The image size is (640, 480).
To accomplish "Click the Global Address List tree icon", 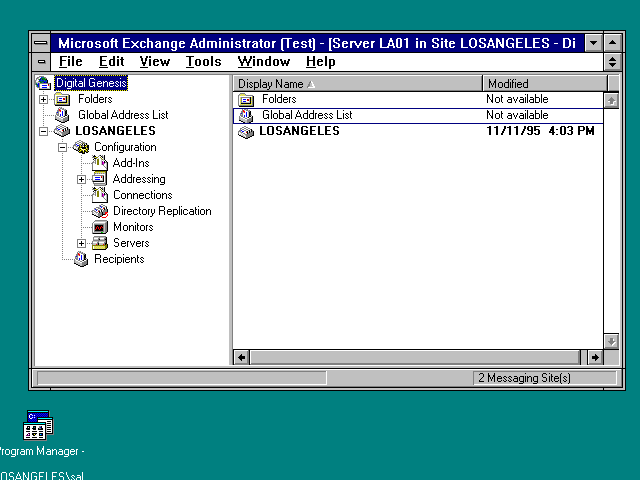I will click(x=62, y=115).
